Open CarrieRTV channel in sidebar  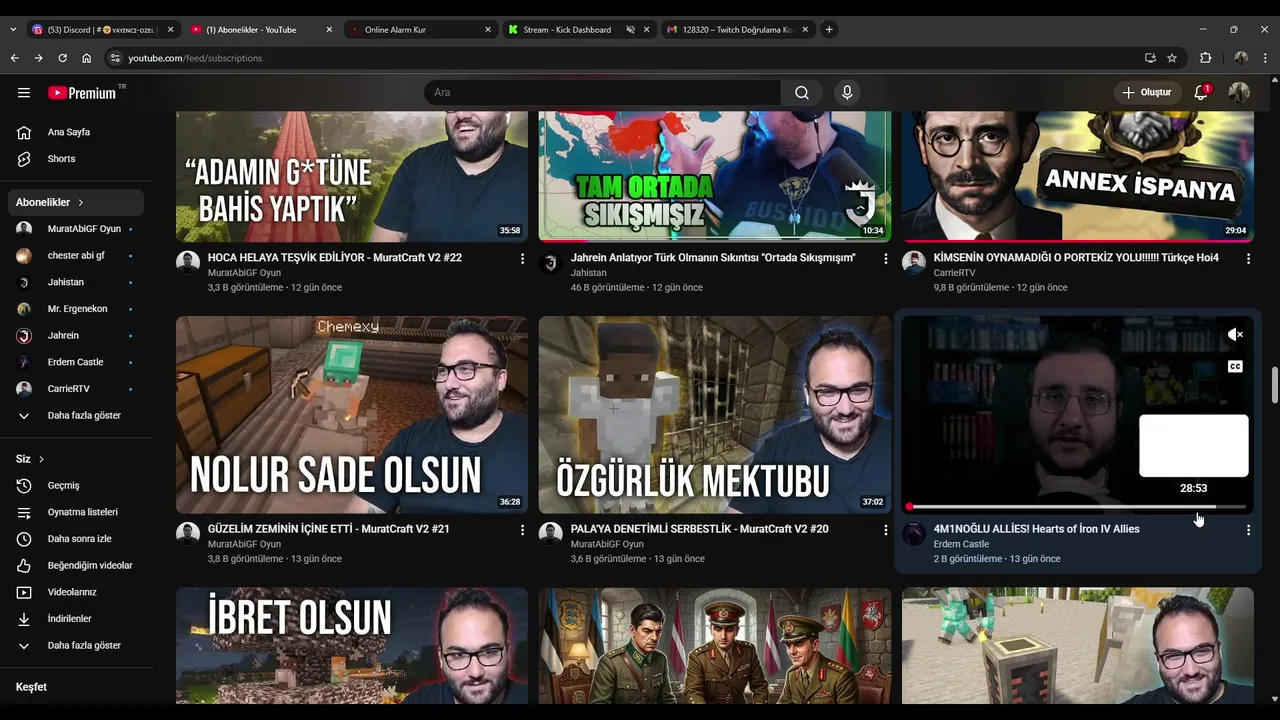tap(78, 389)
